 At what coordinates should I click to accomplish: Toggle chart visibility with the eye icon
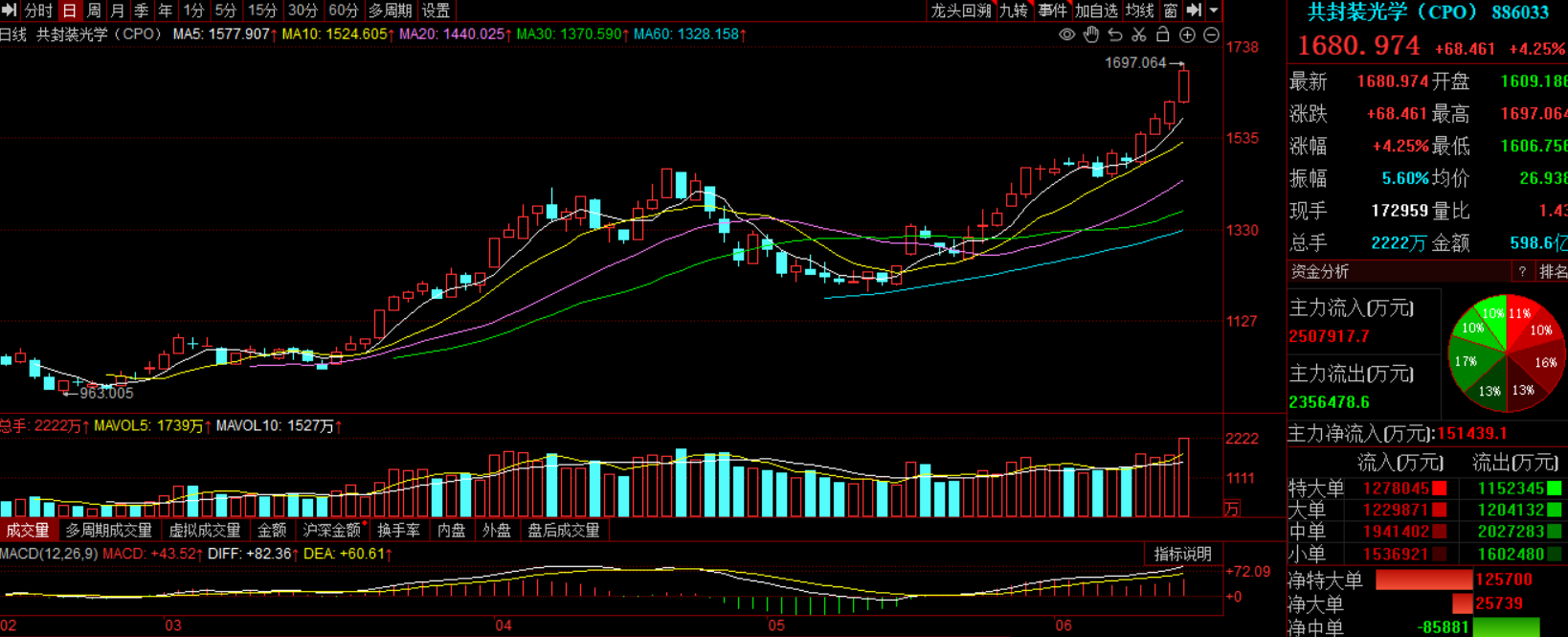[x=1067, y=34]
